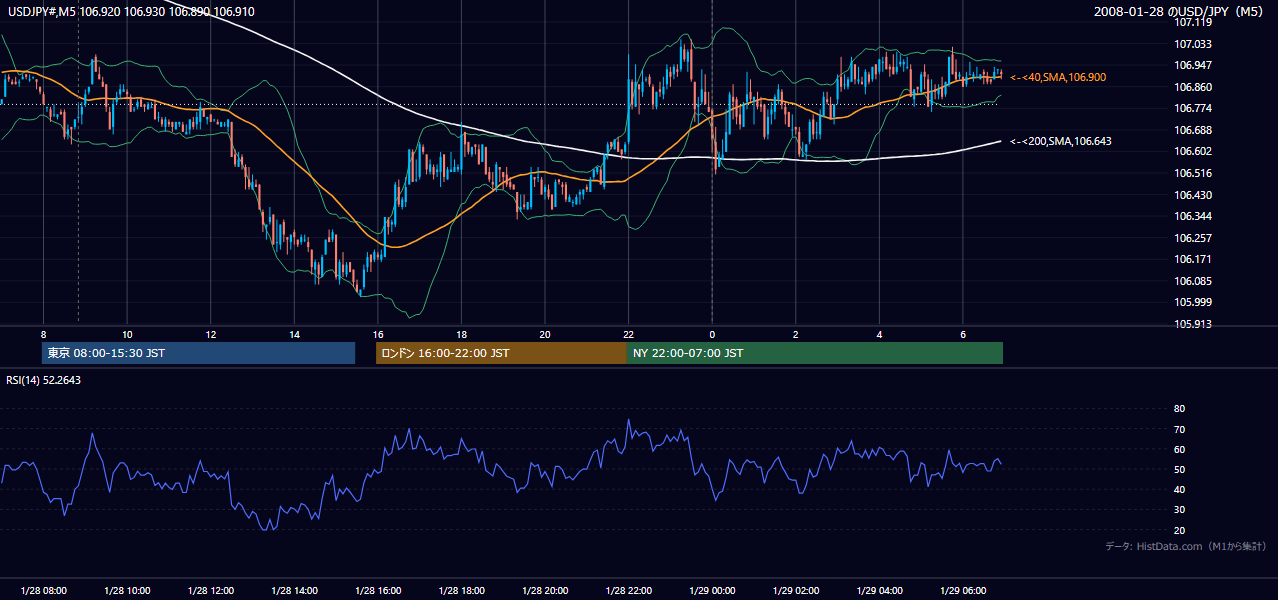Click price axis label 106.516
Image resolution: width=1278 pixels, height=600 pixels.
(x=1193, y=173)
